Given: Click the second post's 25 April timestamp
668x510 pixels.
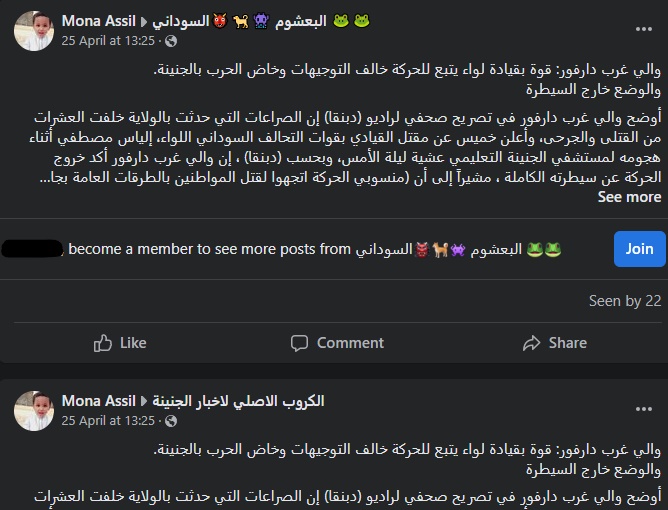Looking at the screenshot, I should 108,421.
